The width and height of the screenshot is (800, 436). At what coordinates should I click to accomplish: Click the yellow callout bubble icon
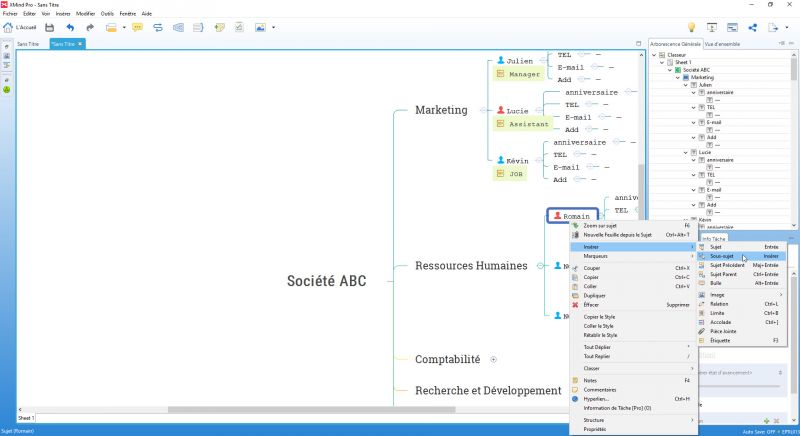click(x=137, y=28)
